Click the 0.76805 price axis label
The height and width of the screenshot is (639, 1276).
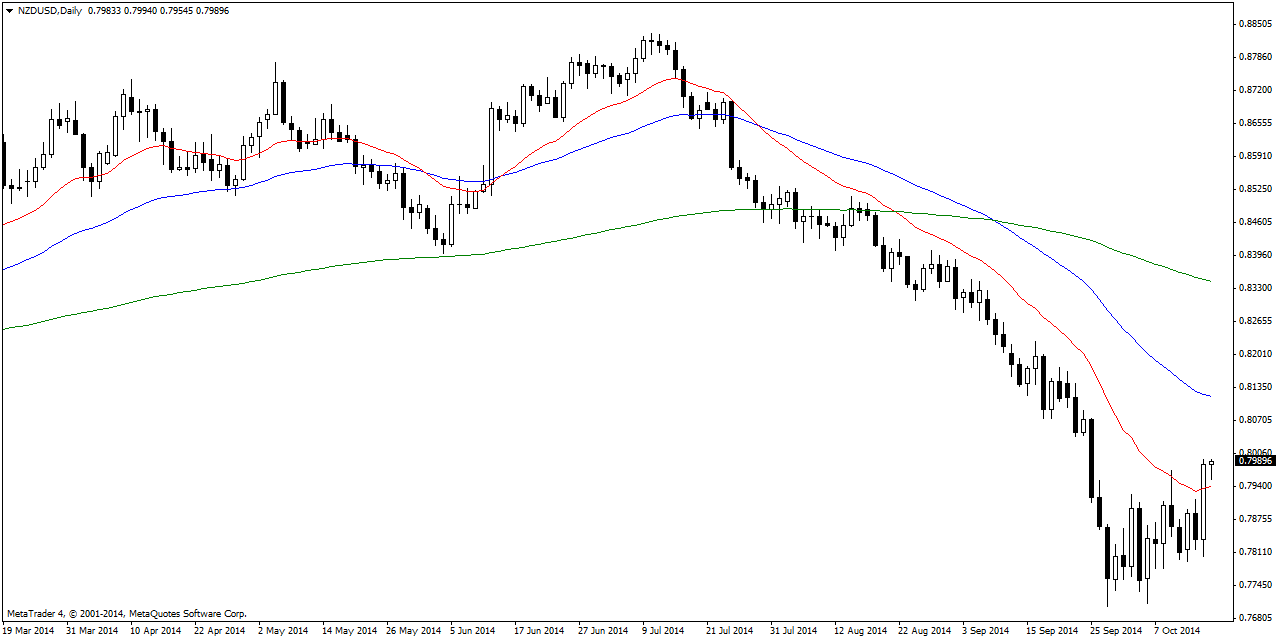point(1254,617)
